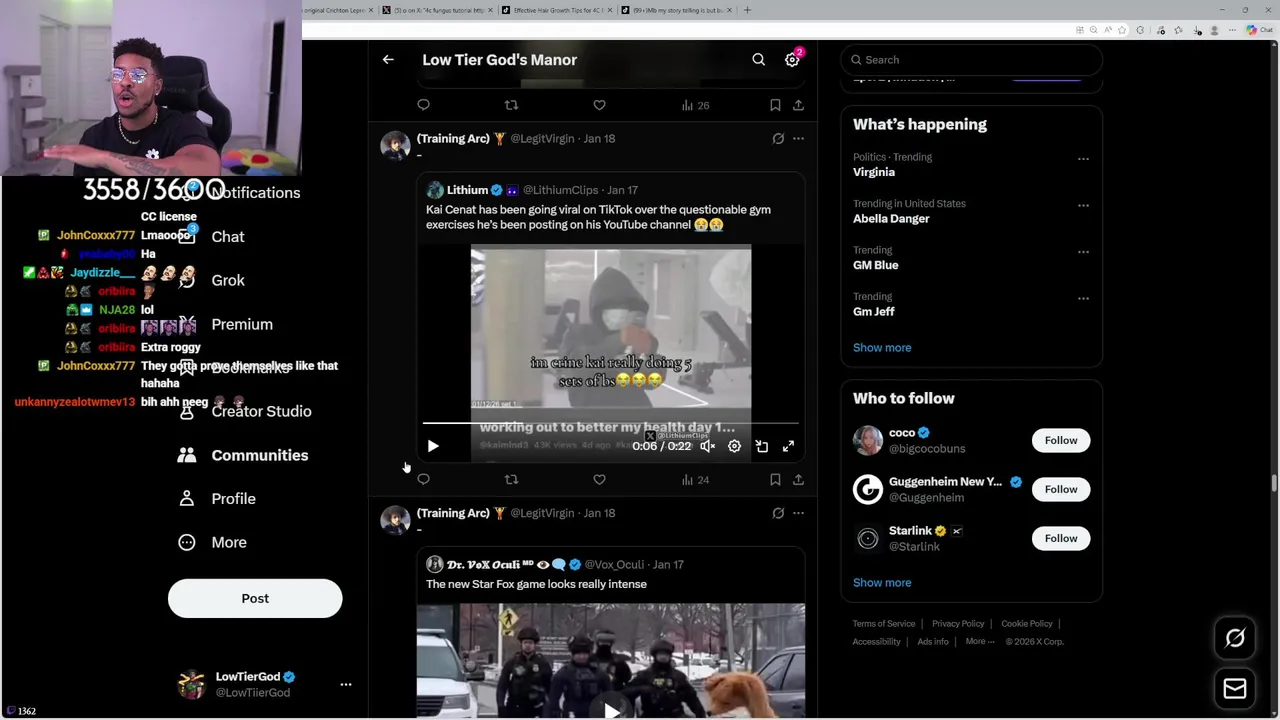Go back with the arrow beside Low Tier God's Manor

(388, 60)
